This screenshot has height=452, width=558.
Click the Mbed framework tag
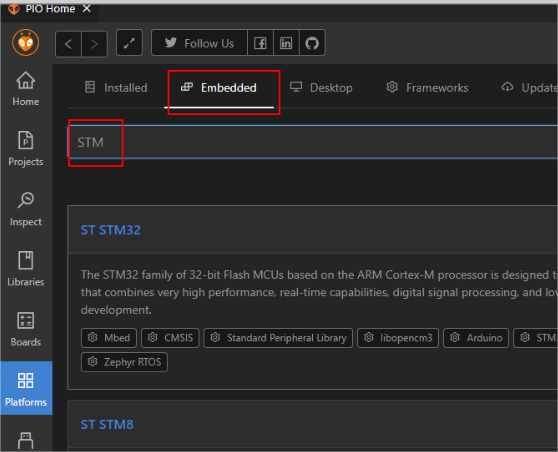coord(109,338)
